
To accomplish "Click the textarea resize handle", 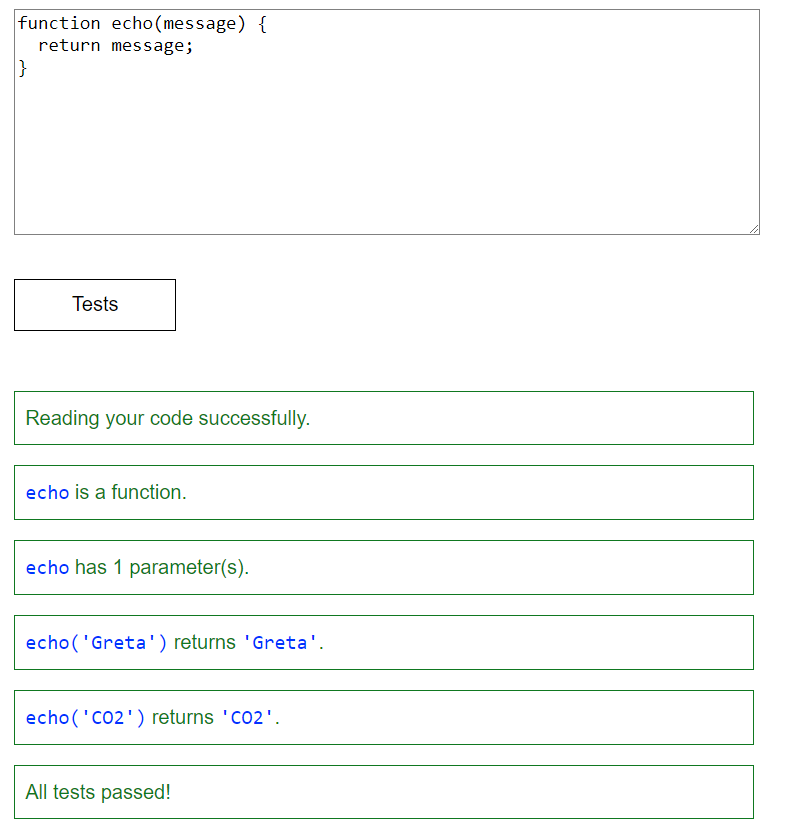I will click(x=753, y=229).
